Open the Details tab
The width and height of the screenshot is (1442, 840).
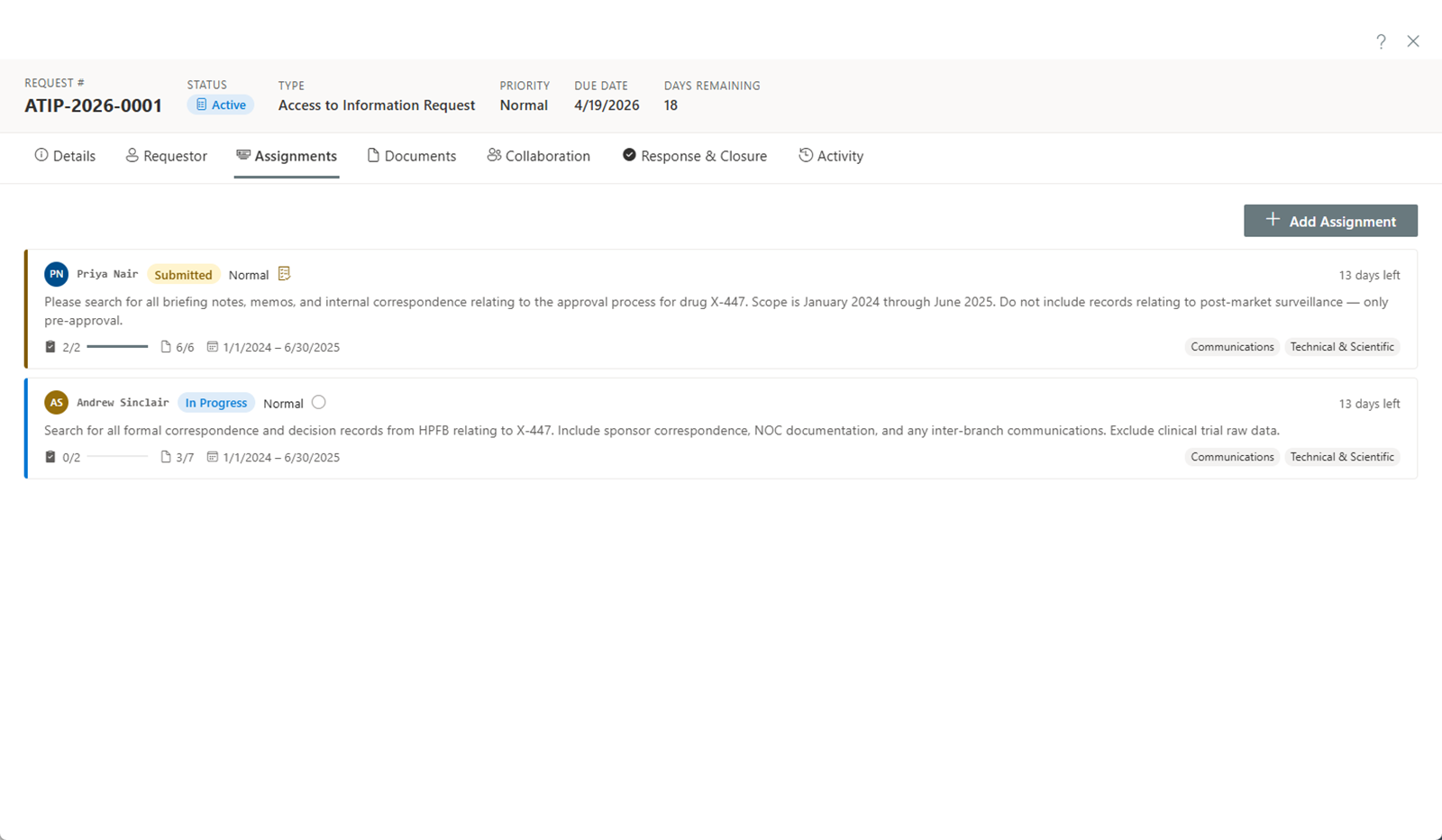tap(65, 156)
